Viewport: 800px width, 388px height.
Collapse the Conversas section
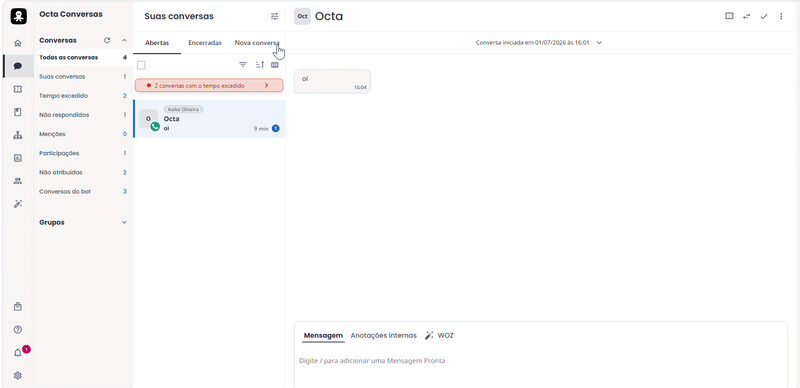(124, 40)
